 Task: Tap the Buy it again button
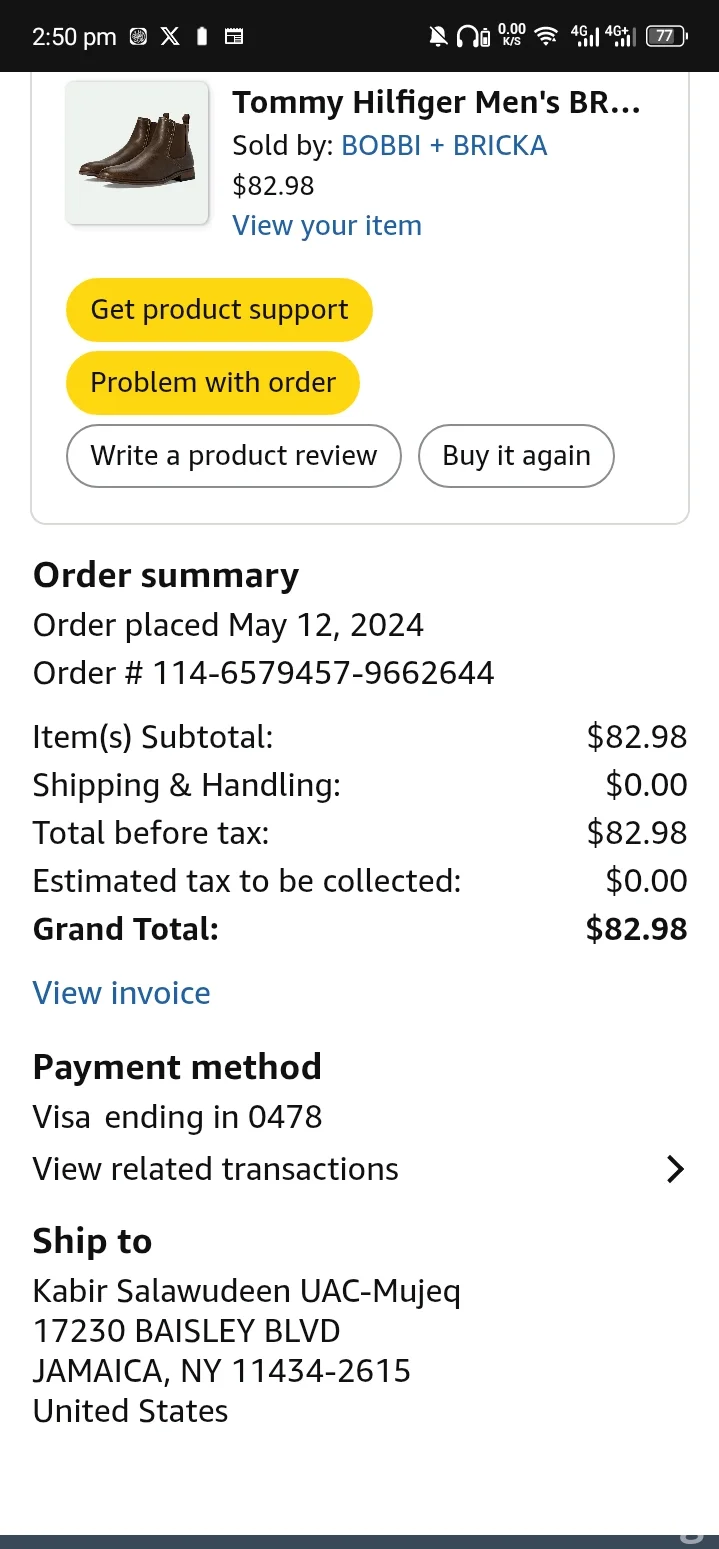[516, 456]
